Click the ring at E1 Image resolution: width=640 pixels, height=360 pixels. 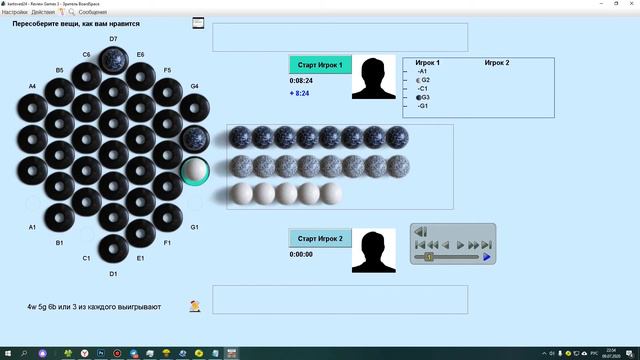[x=140, y=233]
